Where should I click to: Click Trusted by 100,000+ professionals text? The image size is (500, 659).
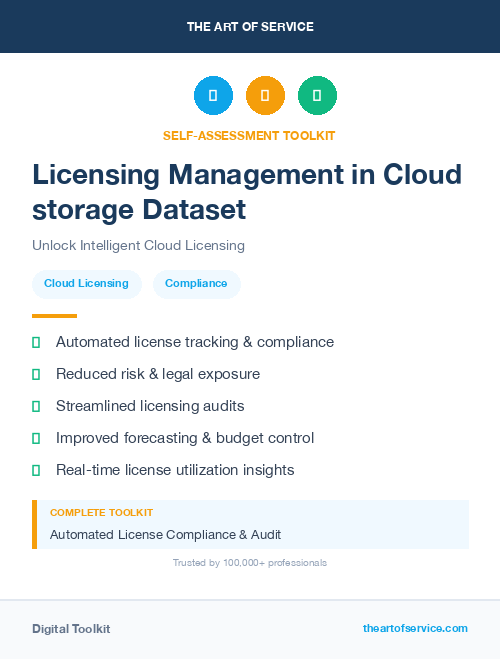pos(250,563)
